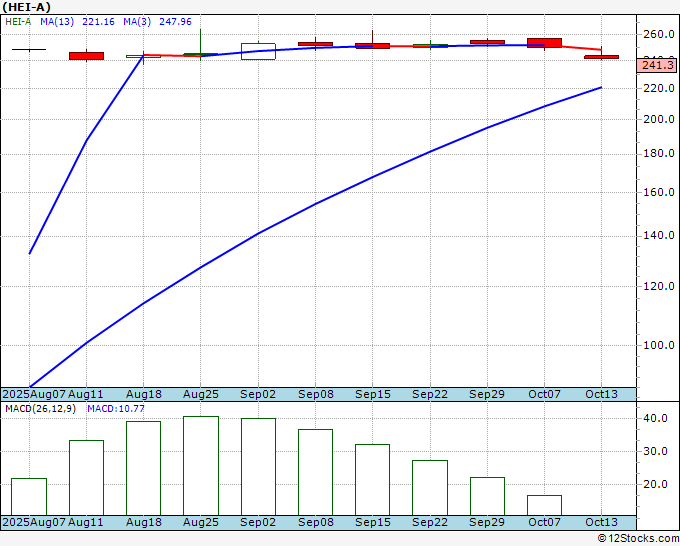Click the MACD:10.77 value label

tap(116, 409)
